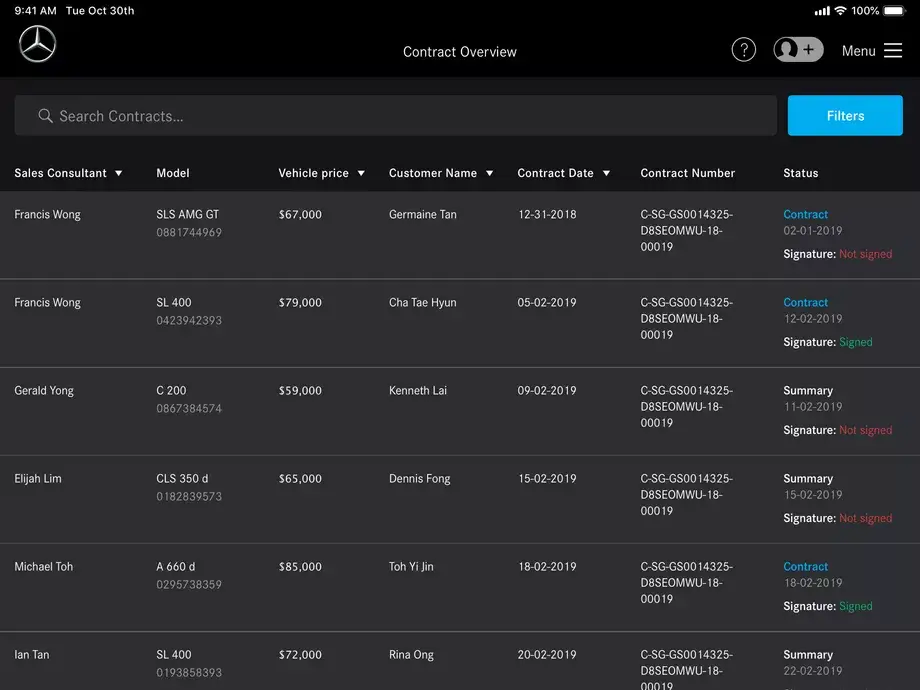
Task: Click contract date 09-02-2019
Action: coord(547,390)
